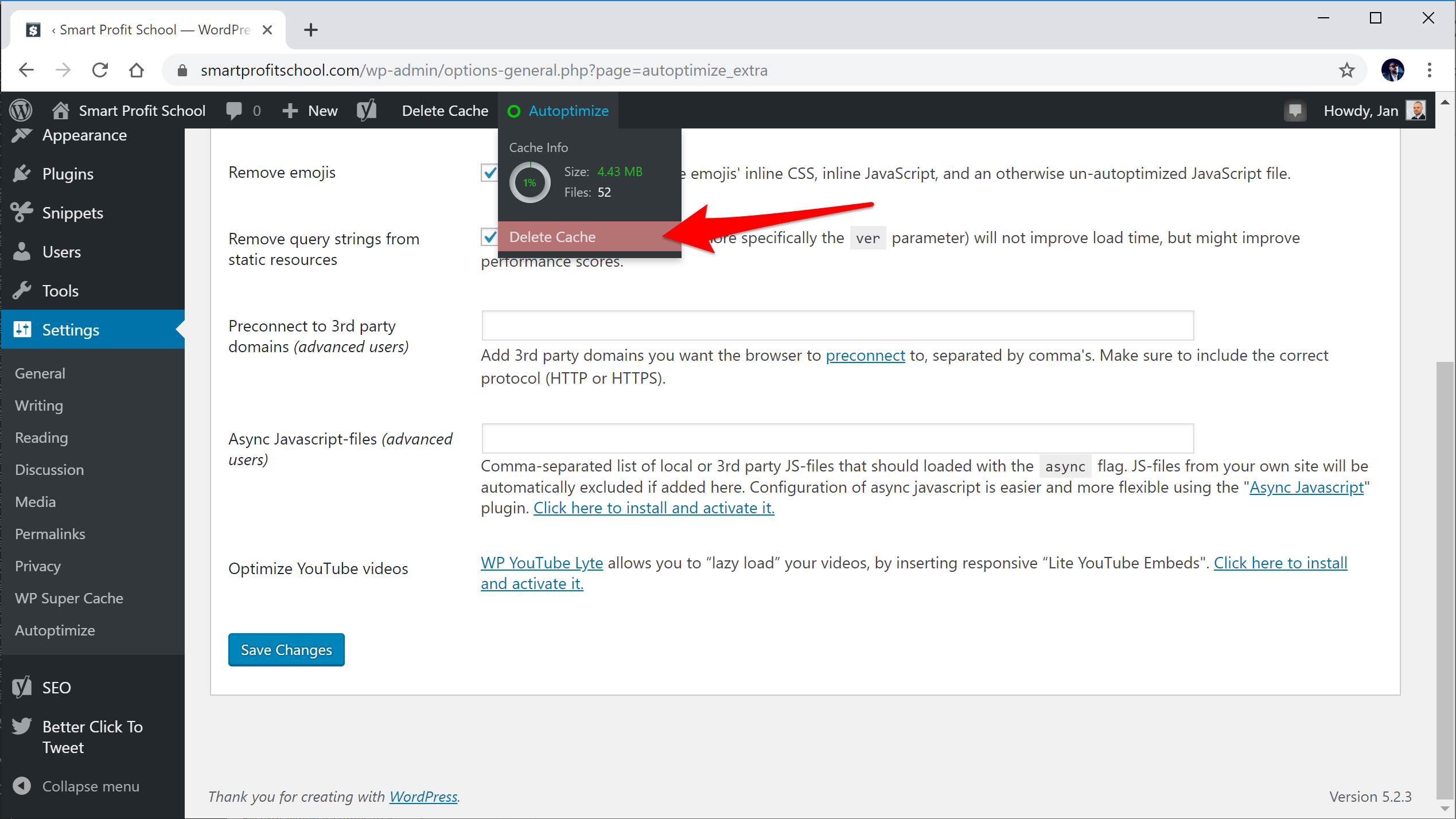
Task: View site information via padlock icon
Action: tap(182, 70)
